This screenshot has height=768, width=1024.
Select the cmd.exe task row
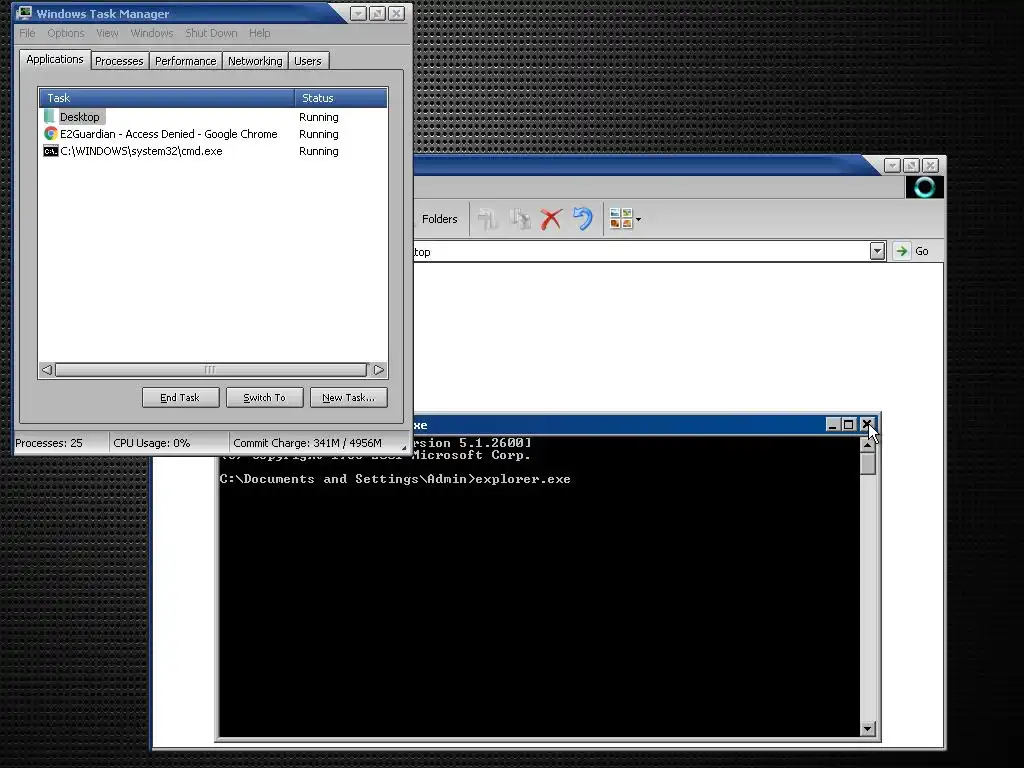tap(213, 151)
